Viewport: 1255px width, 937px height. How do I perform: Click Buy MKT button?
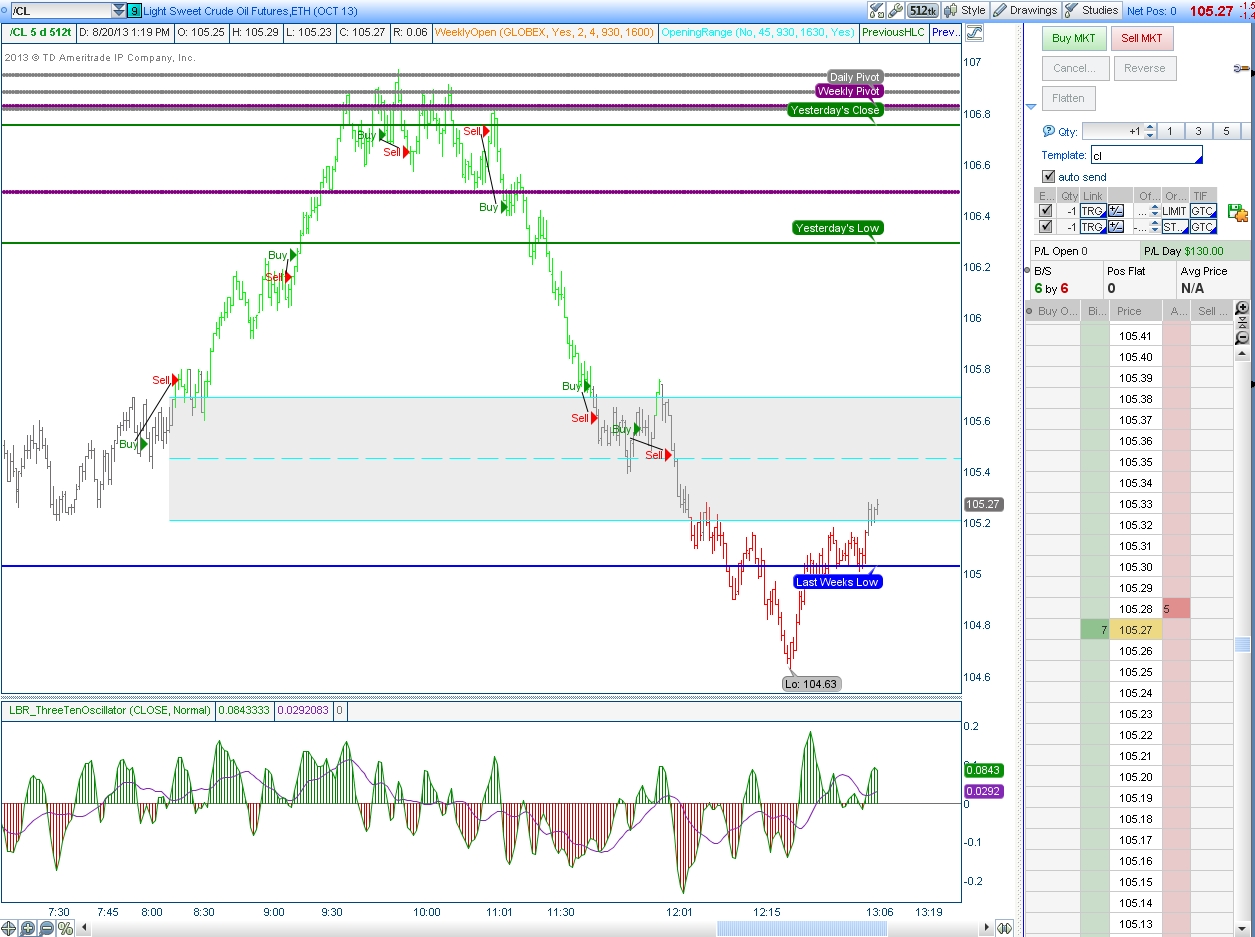1074,38
